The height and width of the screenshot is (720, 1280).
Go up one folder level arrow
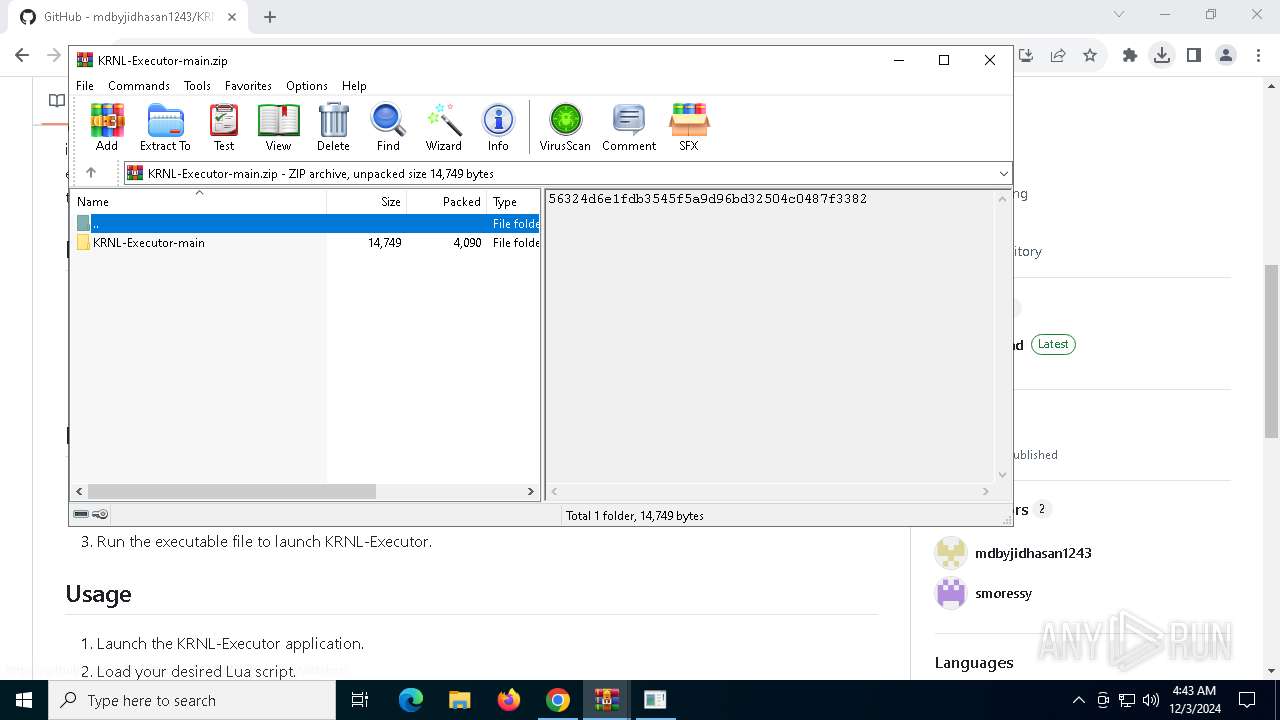[x=91, y=173]
